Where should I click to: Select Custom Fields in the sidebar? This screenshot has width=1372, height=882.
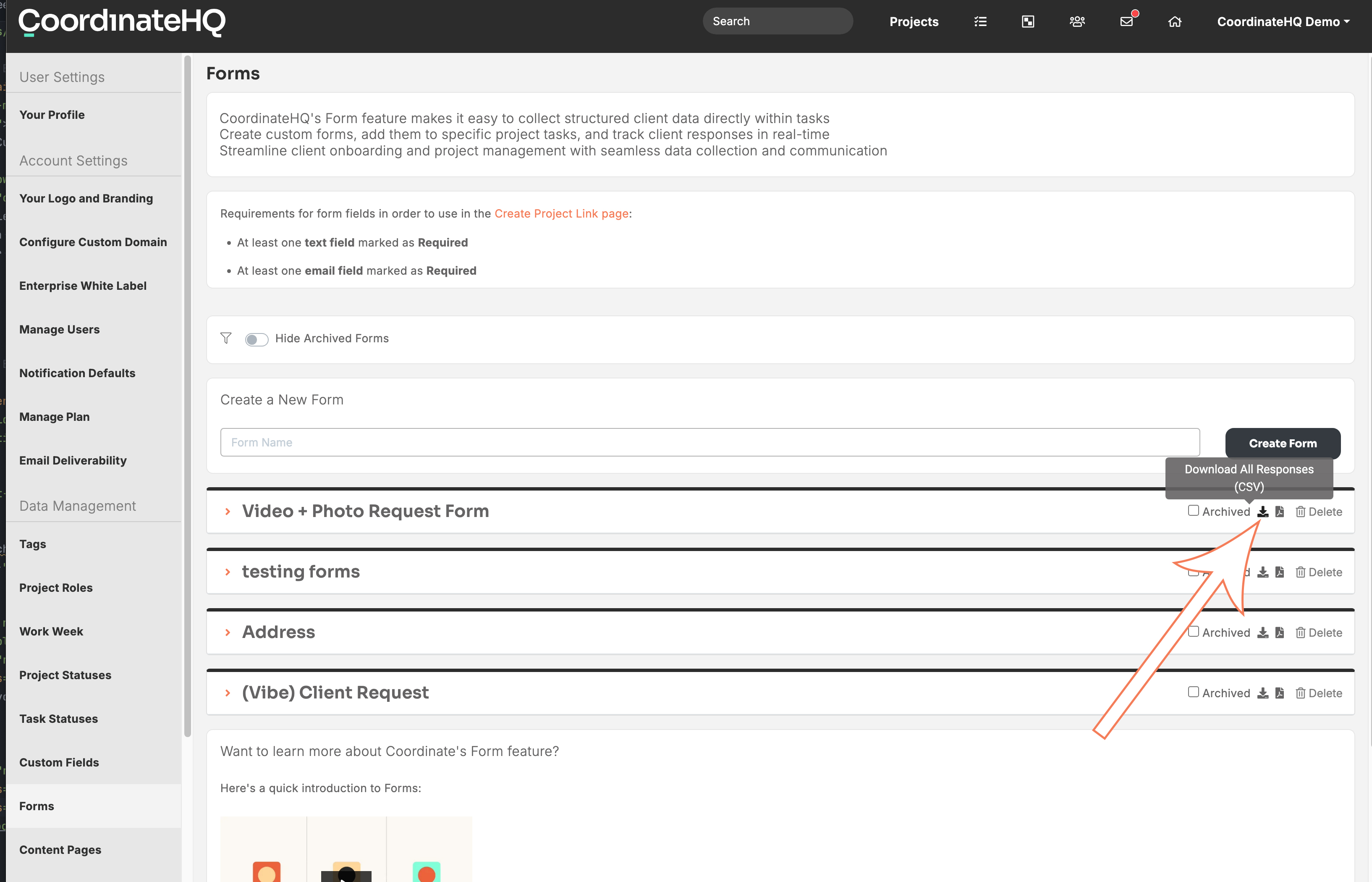coord(59,762)
